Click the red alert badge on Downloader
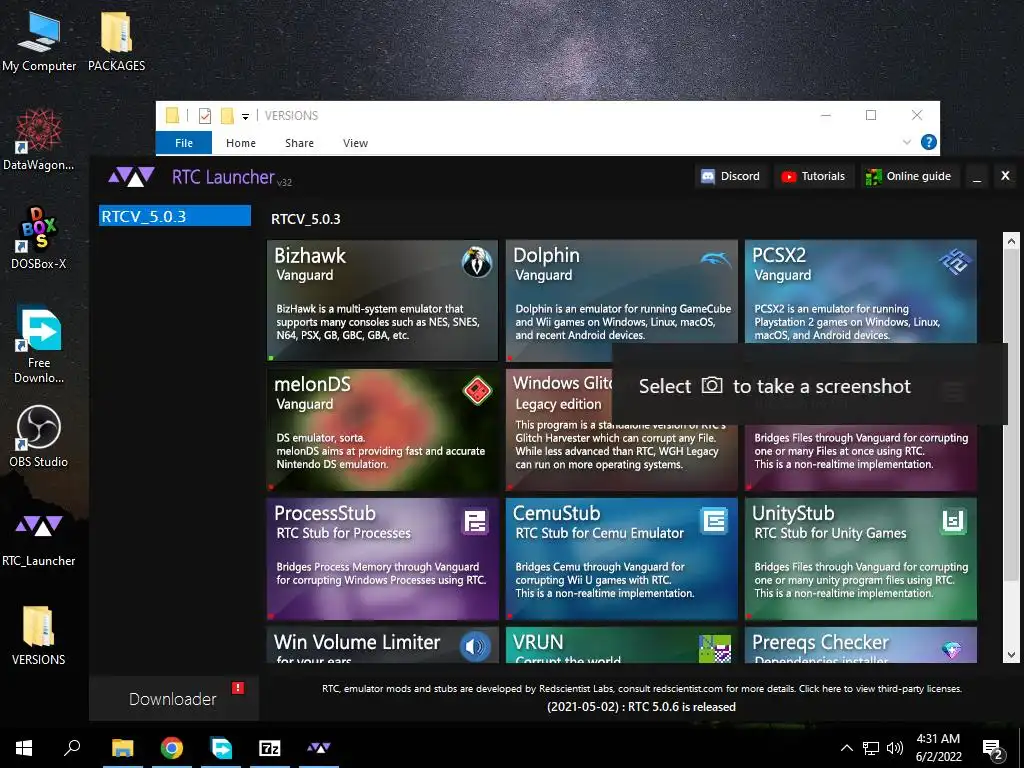The image size is (1024, 768). point(238,688)
